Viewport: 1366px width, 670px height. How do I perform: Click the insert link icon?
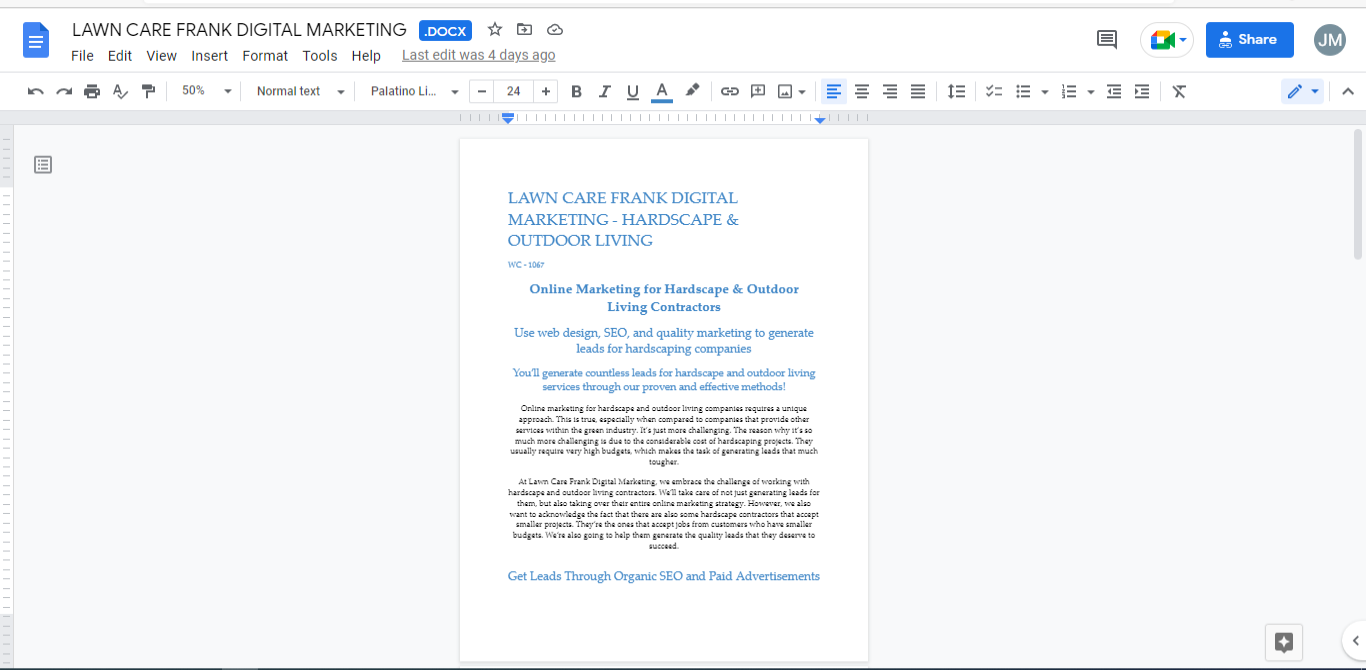tap(730, 91)
